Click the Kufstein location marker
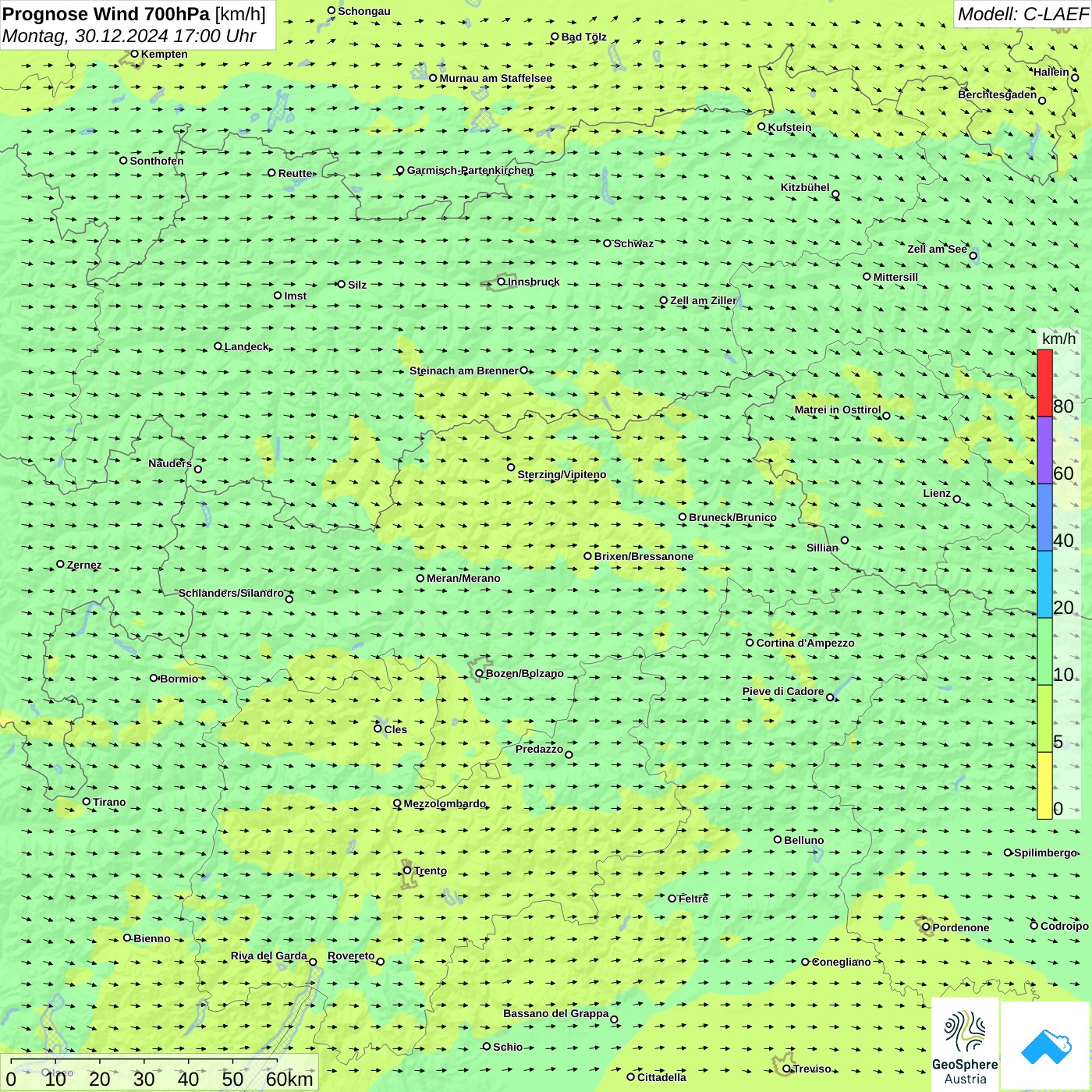1092x1092 pixels. pos(762,126)
